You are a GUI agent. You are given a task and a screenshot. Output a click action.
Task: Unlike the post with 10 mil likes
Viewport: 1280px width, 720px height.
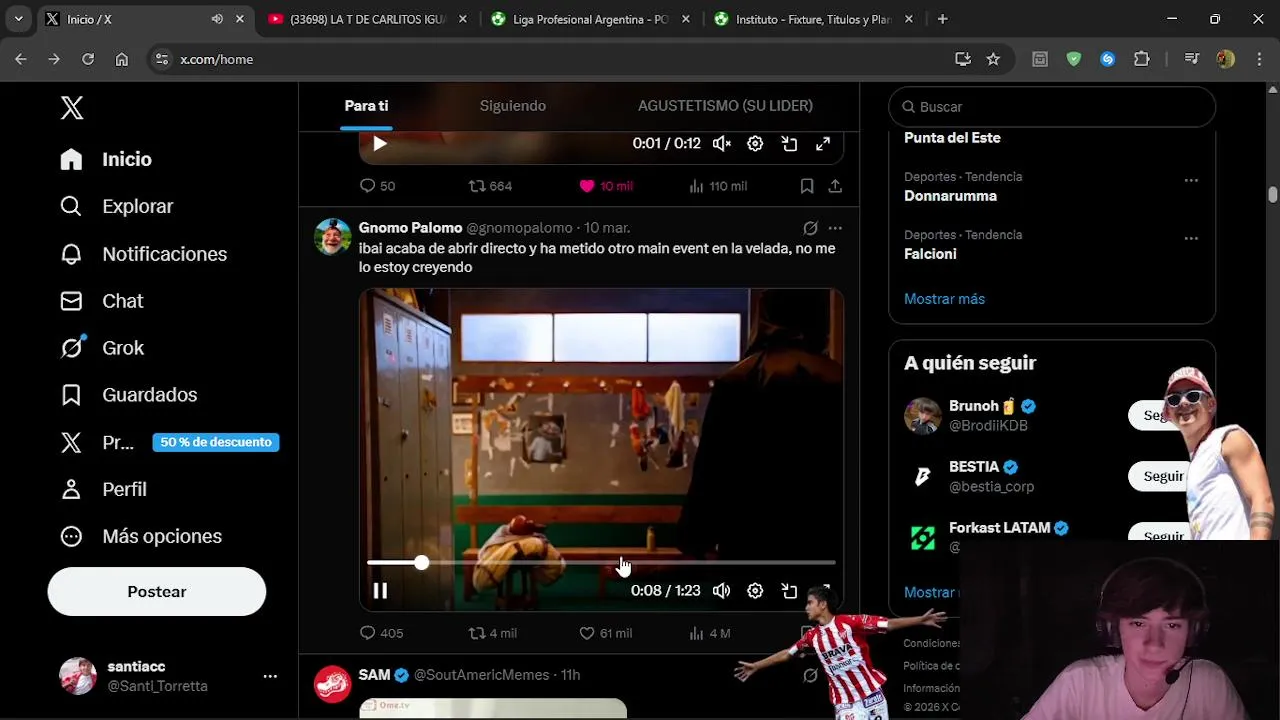[606, 186]
